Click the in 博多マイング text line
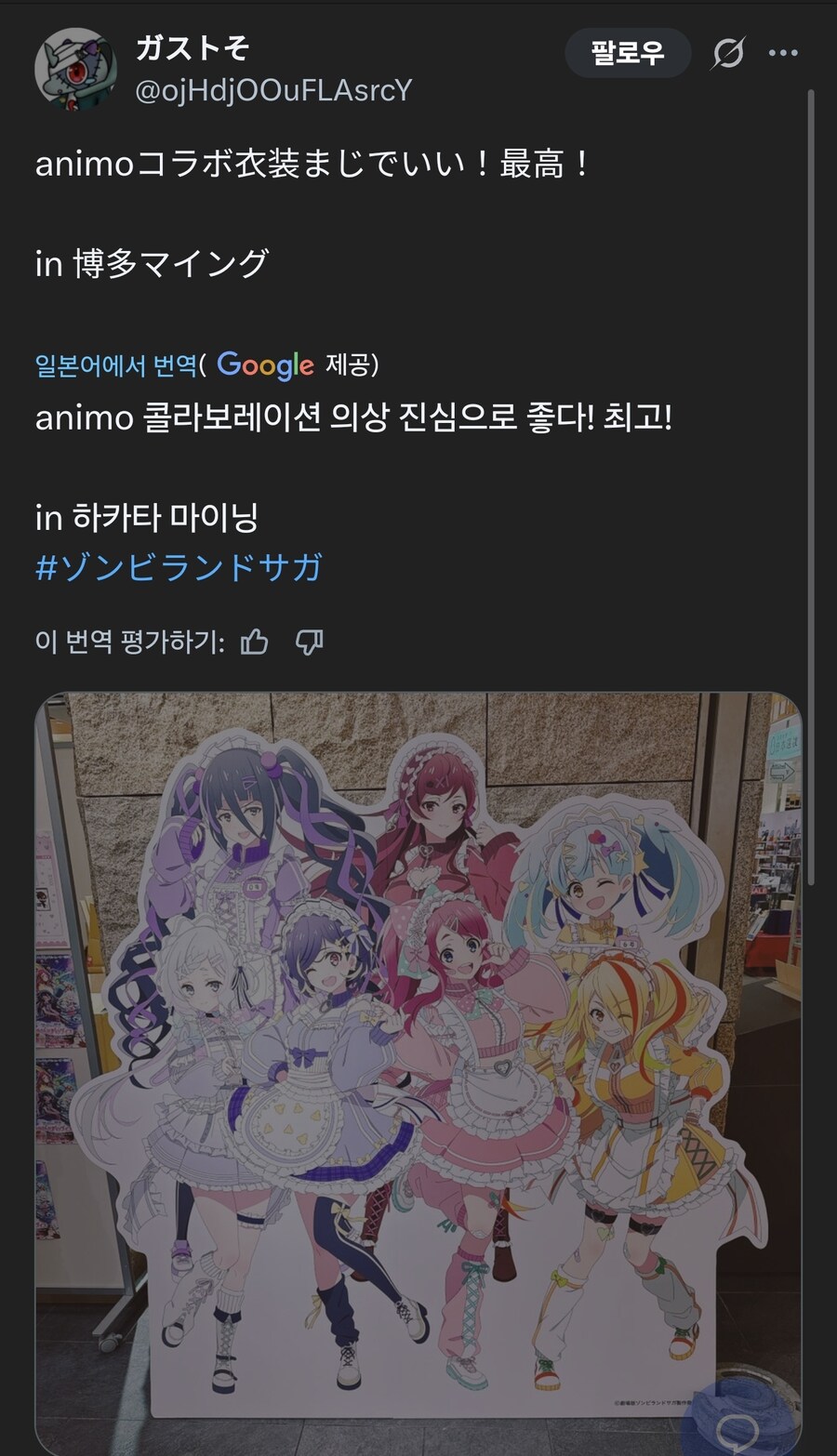837x1456 pixels. tap(152, 264)
